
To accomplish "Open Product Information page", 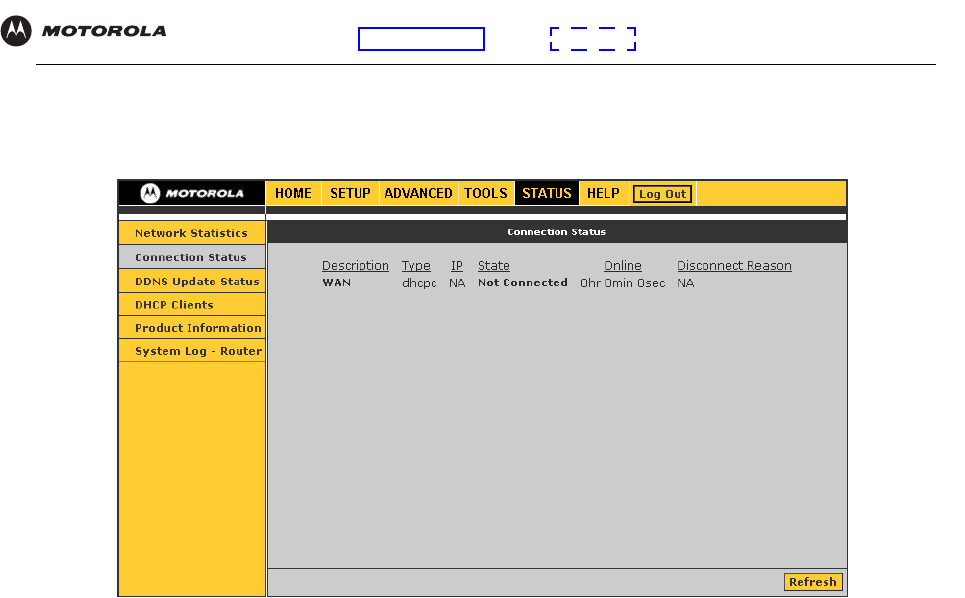I will point(191,328).
